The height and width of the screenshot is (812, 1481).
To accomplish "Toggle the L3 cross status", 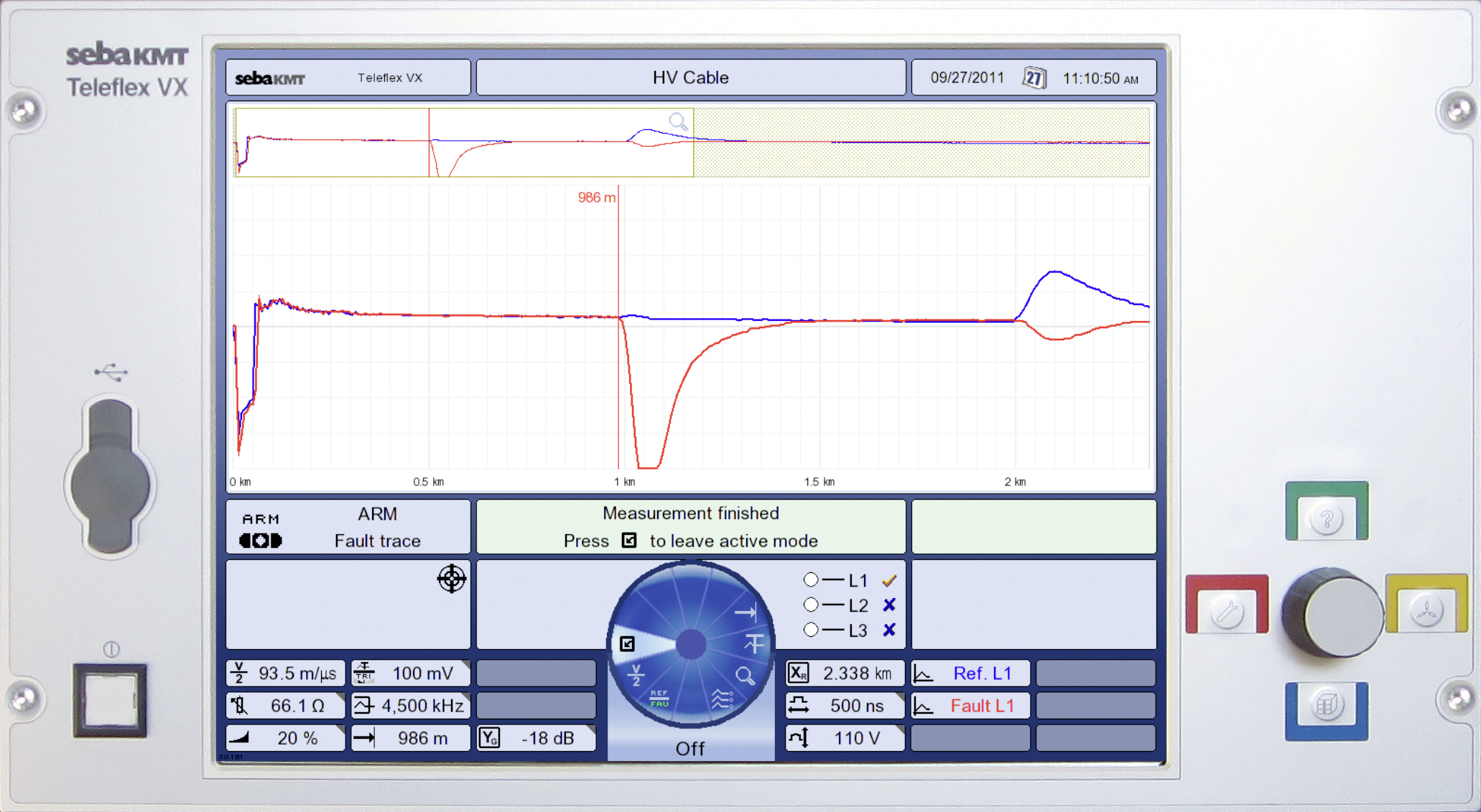I will tap(889, 630).
